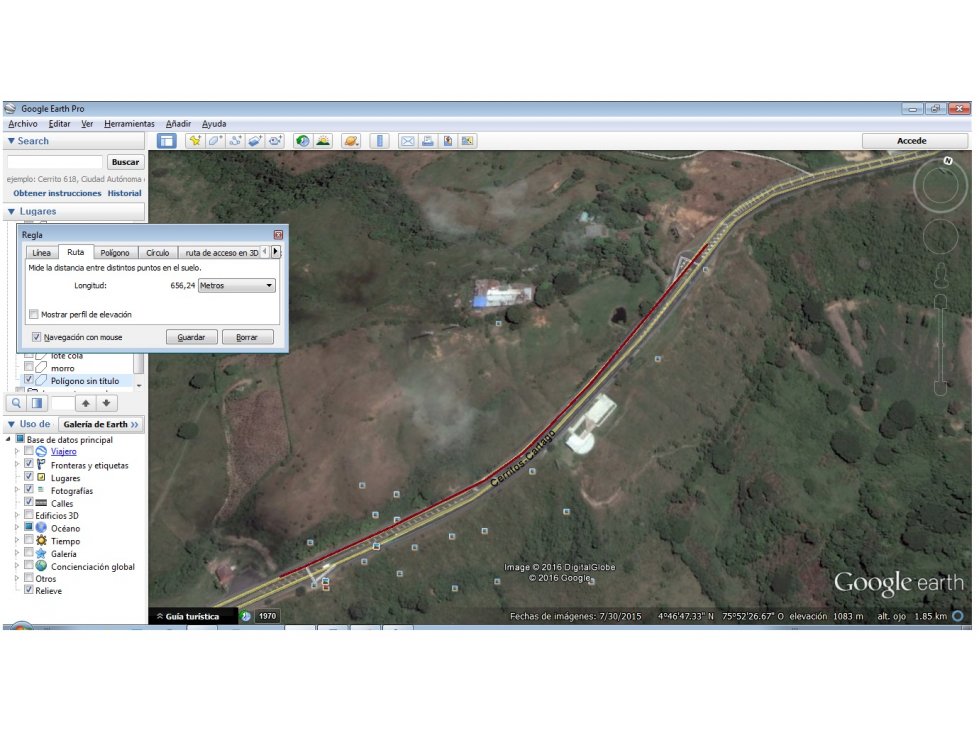Uncheck the Calles layer
The width and height of the screenshot is (979, 734).
pos(29,502)
